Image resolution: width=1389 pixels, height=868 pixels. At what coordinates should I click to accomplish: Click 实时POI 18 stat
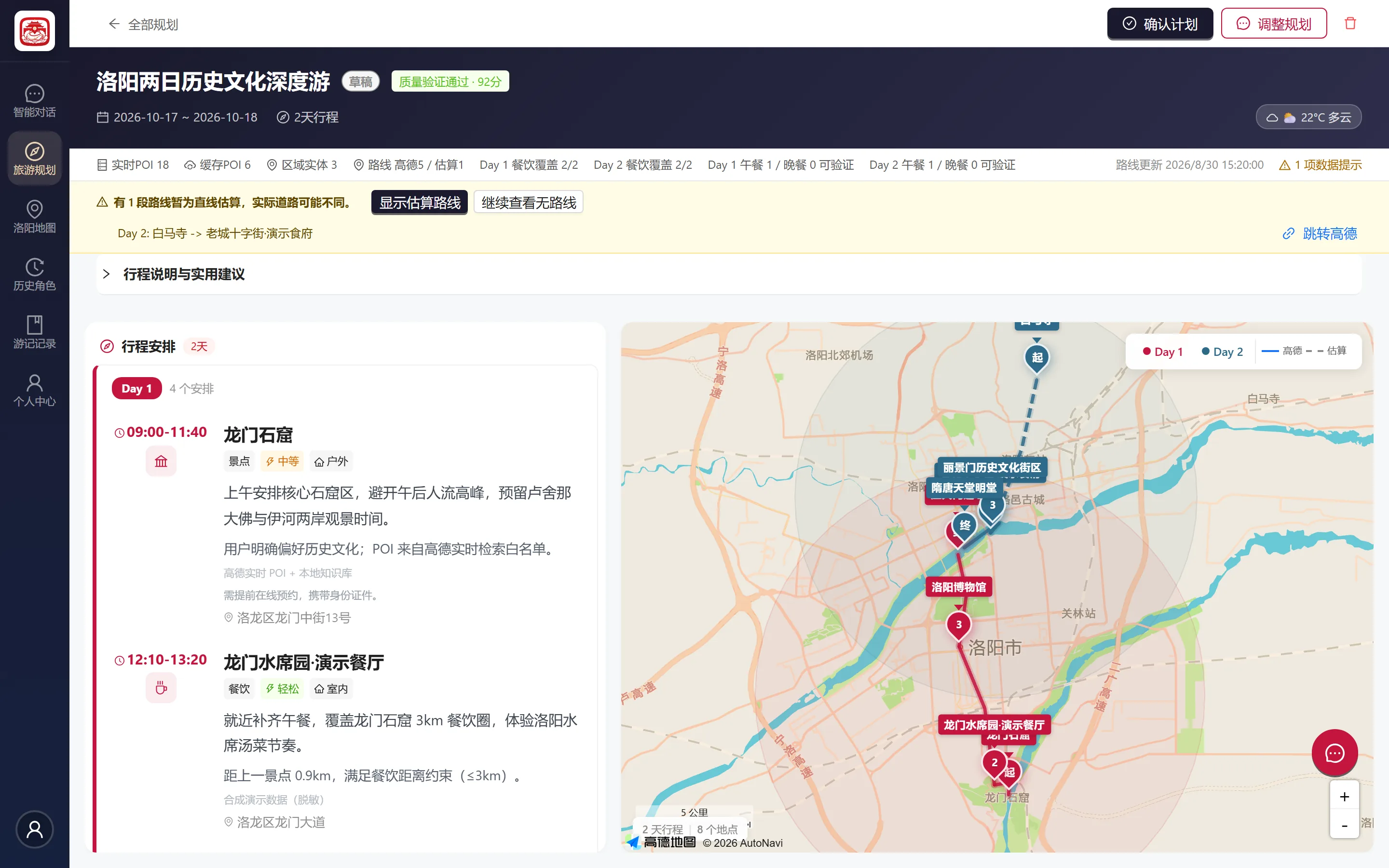(x=133, y=165)
